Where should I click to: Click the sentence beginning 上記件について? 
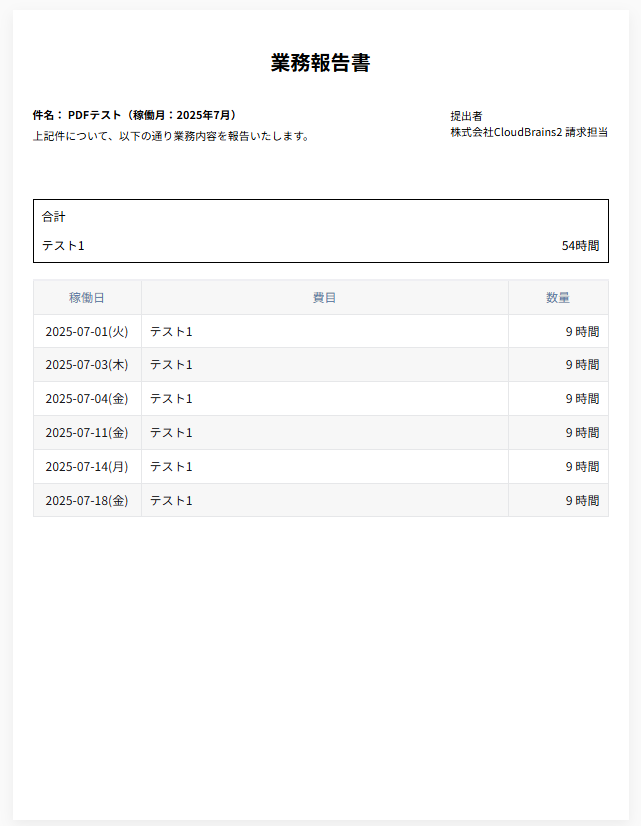pos(171,136)
